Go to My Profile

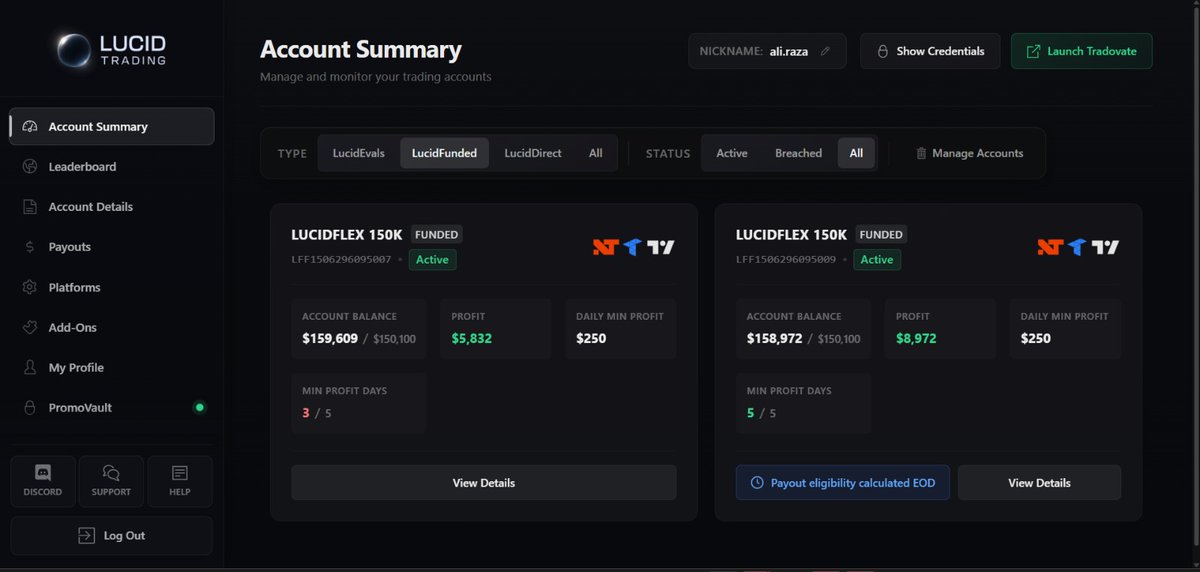click(112, 367)
